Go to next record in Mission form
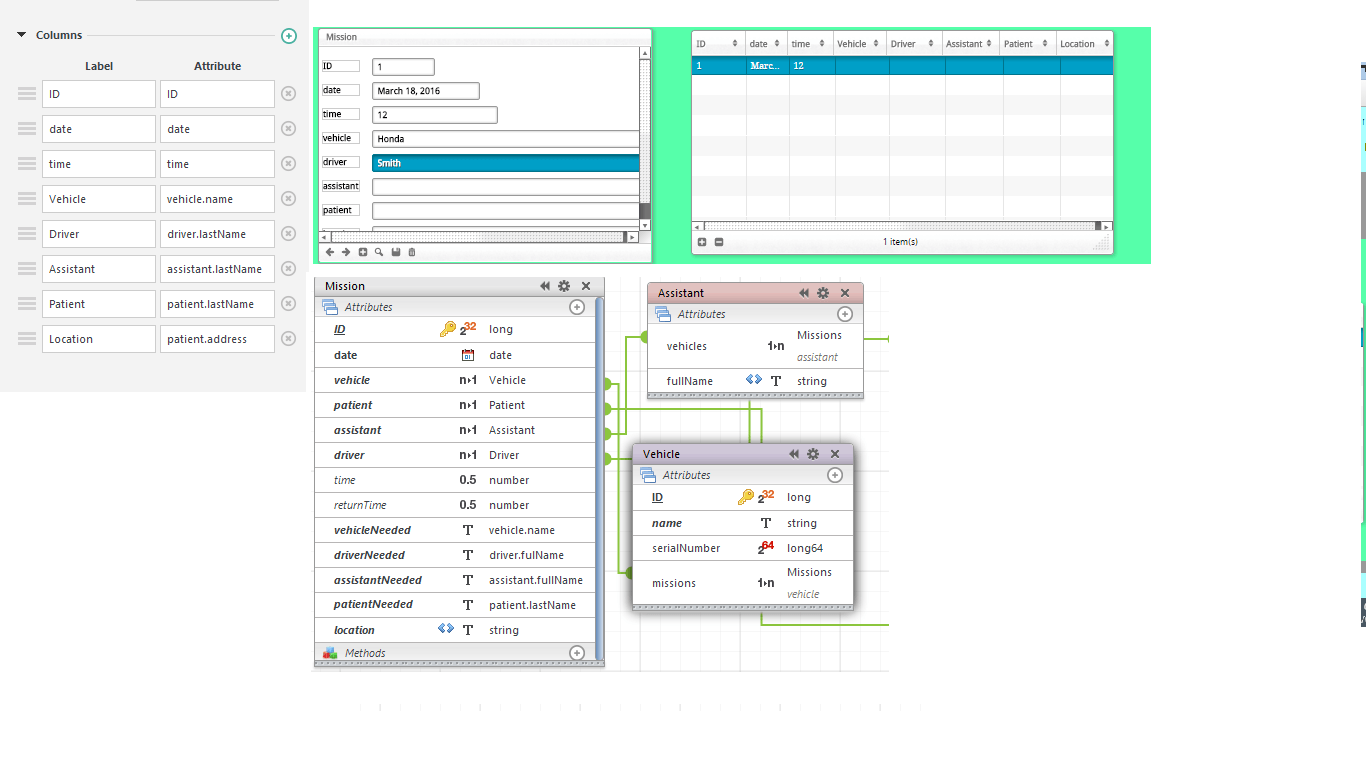The width and height of the screenshot is (1366, 768). 346,252
